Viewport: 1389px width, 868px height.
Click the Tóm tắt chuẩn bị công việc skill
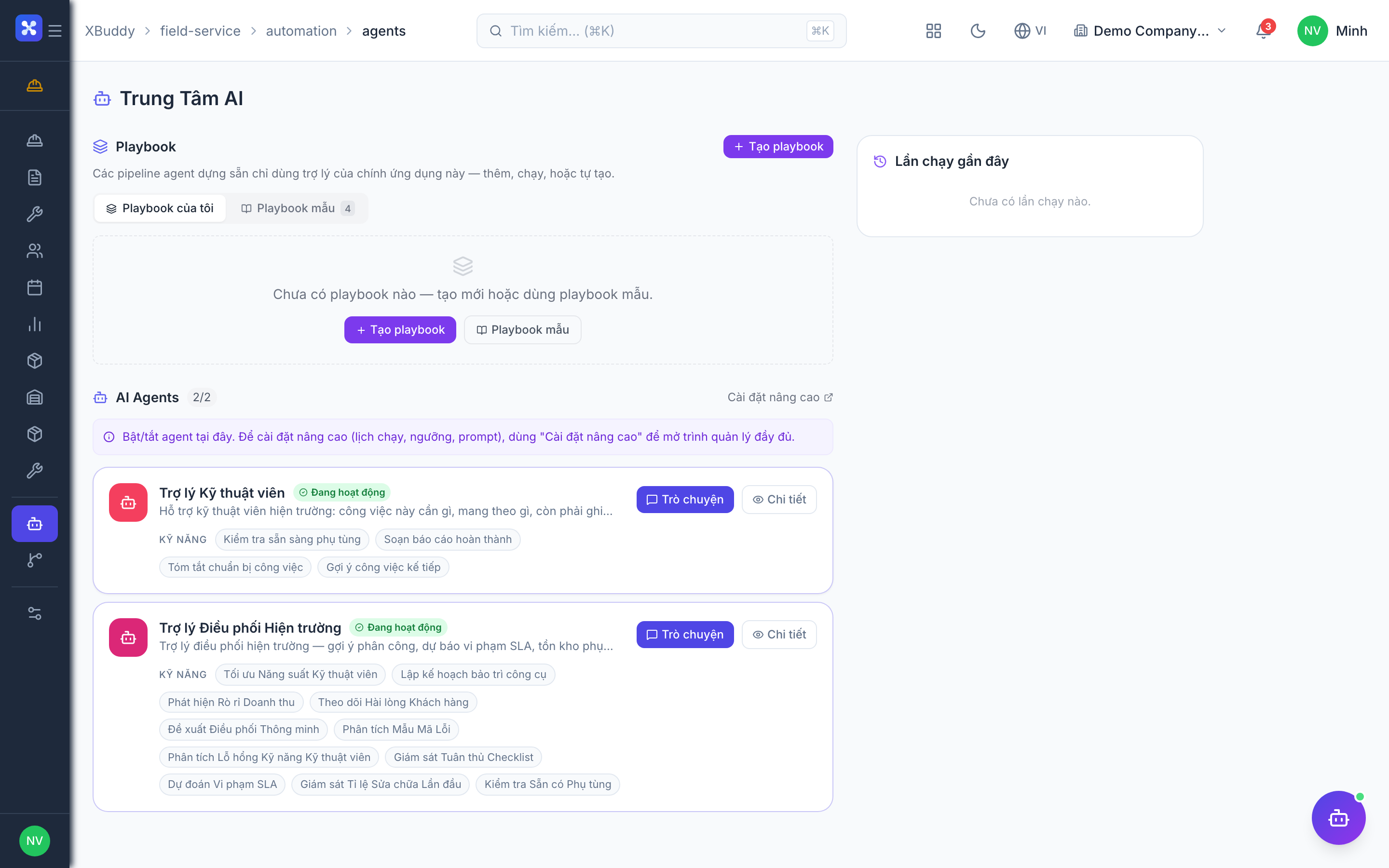click(x=235, y=567)
